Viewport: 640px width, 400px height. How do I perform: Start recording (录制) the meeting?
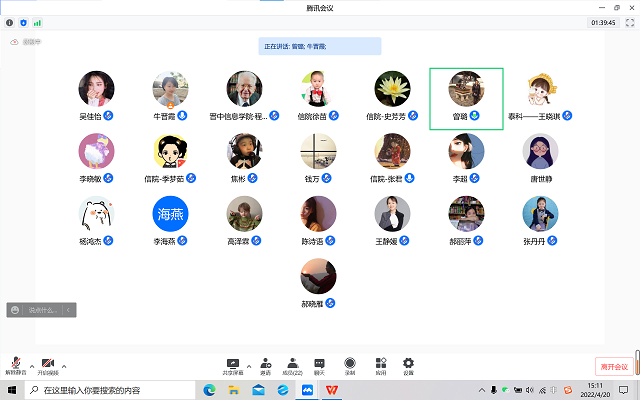(x=350, y=366)
